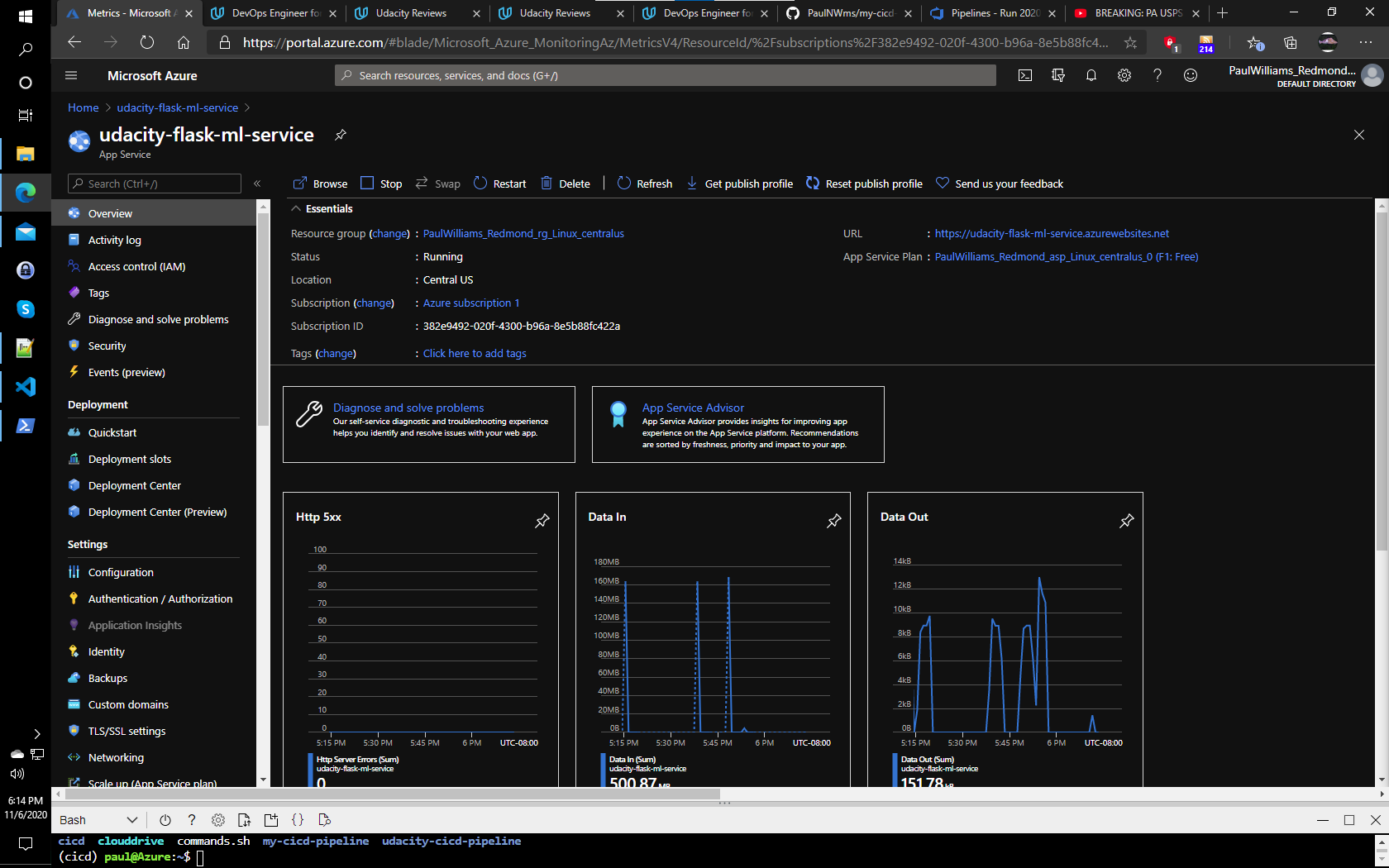Pin the Http 5xx chart
Viewport: 1389px width, 868px height.
(x=542, y=521)
